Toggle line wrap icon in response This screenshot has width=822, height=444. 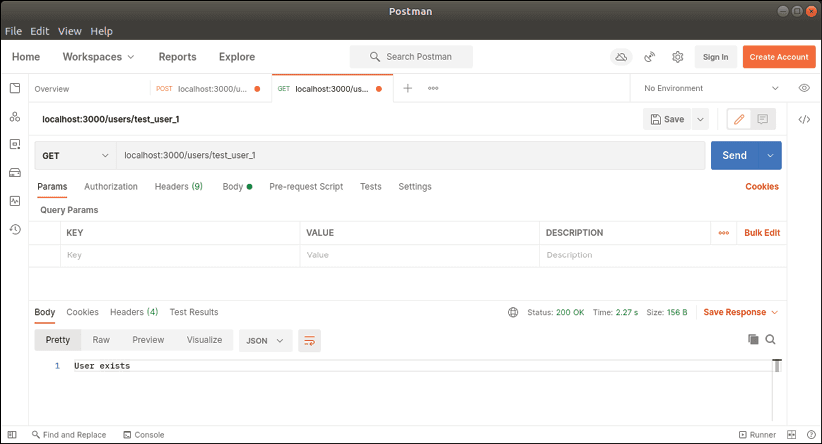tap(309, 341)
